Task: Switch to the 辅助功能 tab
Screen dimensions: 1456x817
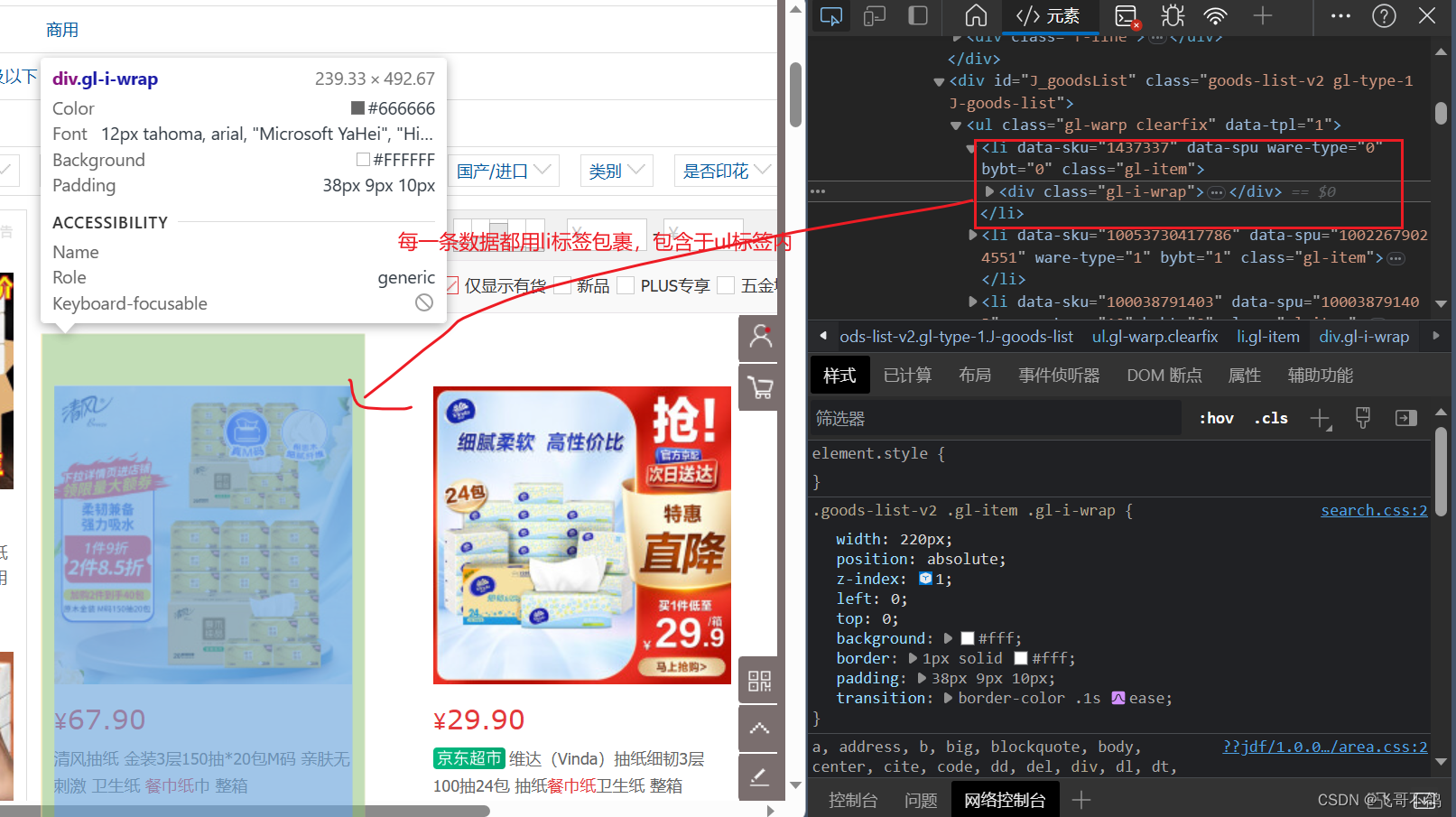Action: [x=1321, y=375]
